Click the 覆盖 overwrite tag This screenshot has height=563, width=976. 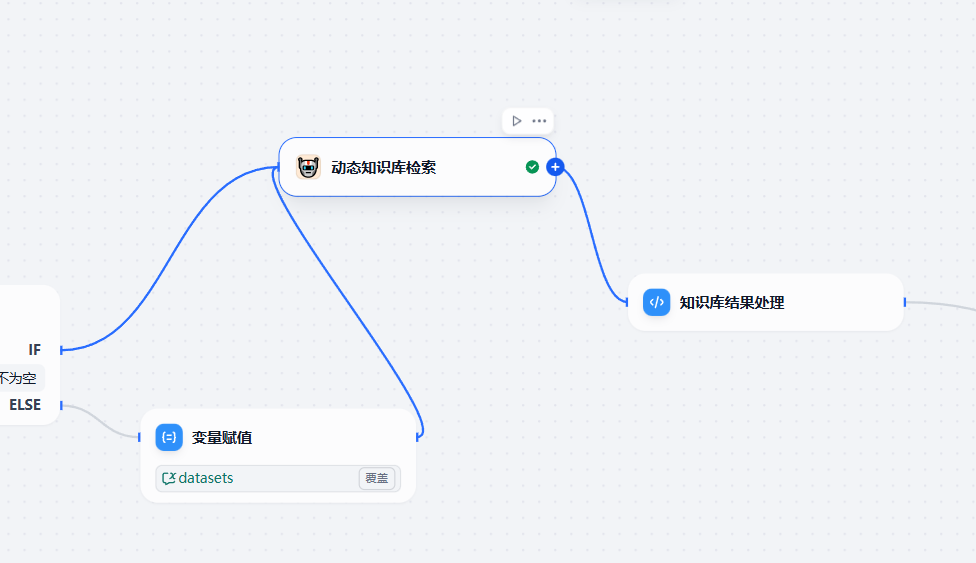377,478
